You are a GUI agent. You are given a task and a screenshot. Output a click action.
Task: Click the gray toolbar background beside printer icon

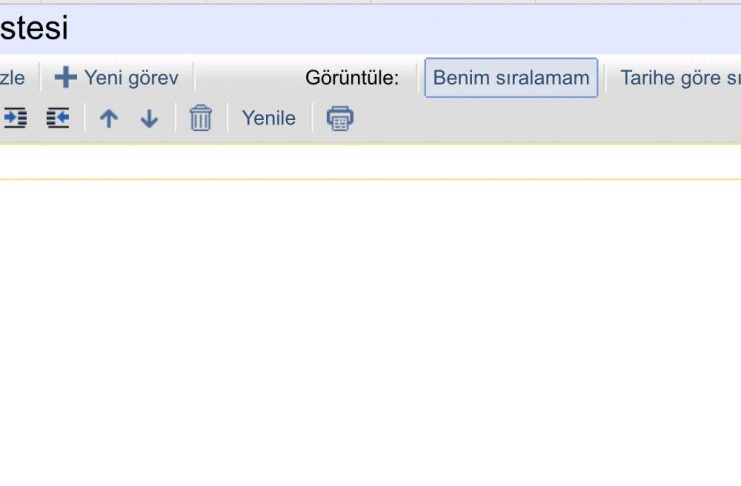tap(543, 118)
